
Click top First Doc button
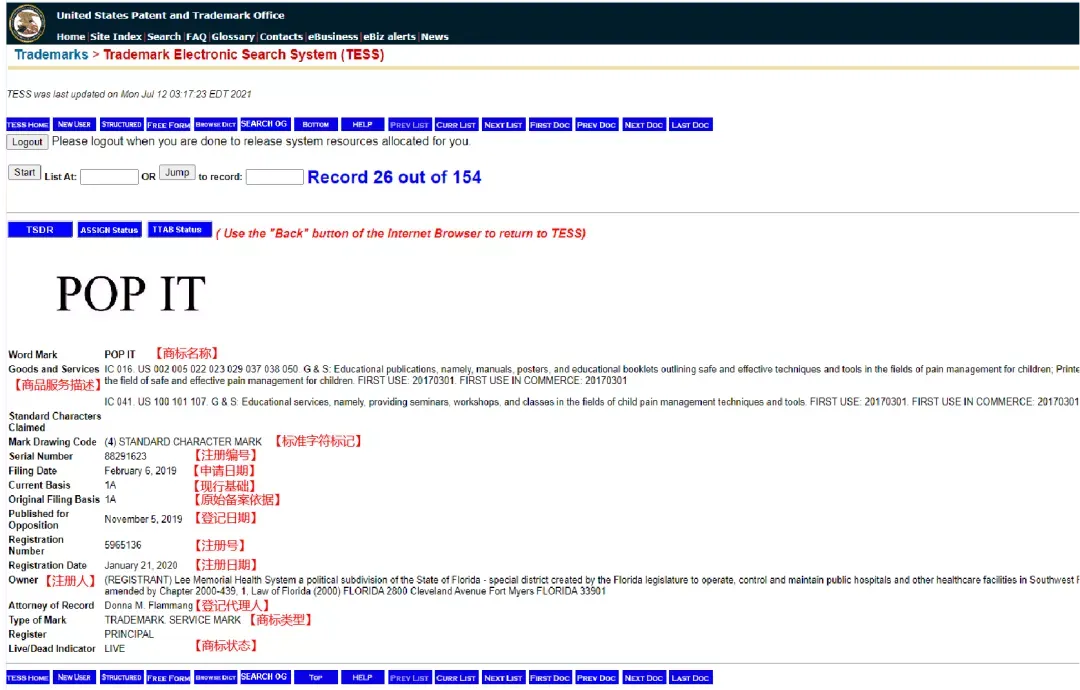550,125
